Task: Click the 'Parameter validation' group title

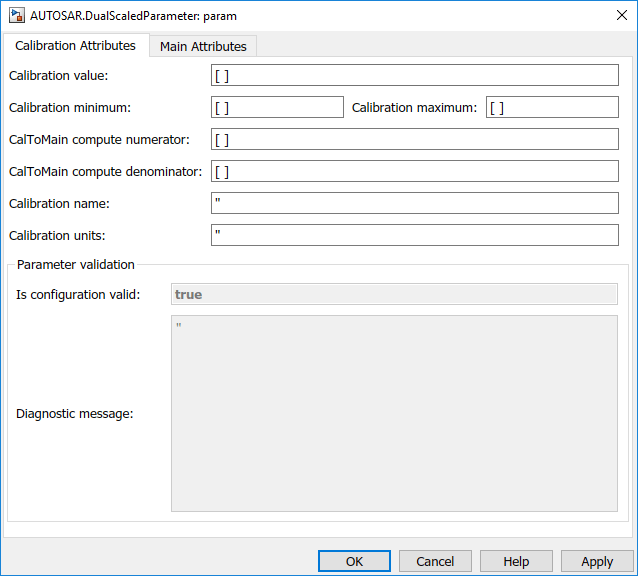Action: click(76, 264)
